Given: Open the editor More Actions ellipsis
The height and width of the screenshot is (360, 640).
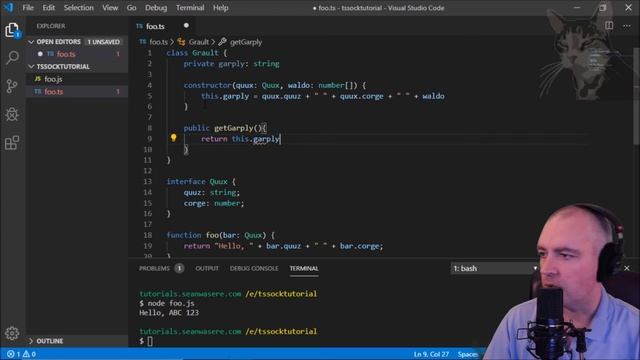Looking at the screenshot, I should [x=627, y=26].
